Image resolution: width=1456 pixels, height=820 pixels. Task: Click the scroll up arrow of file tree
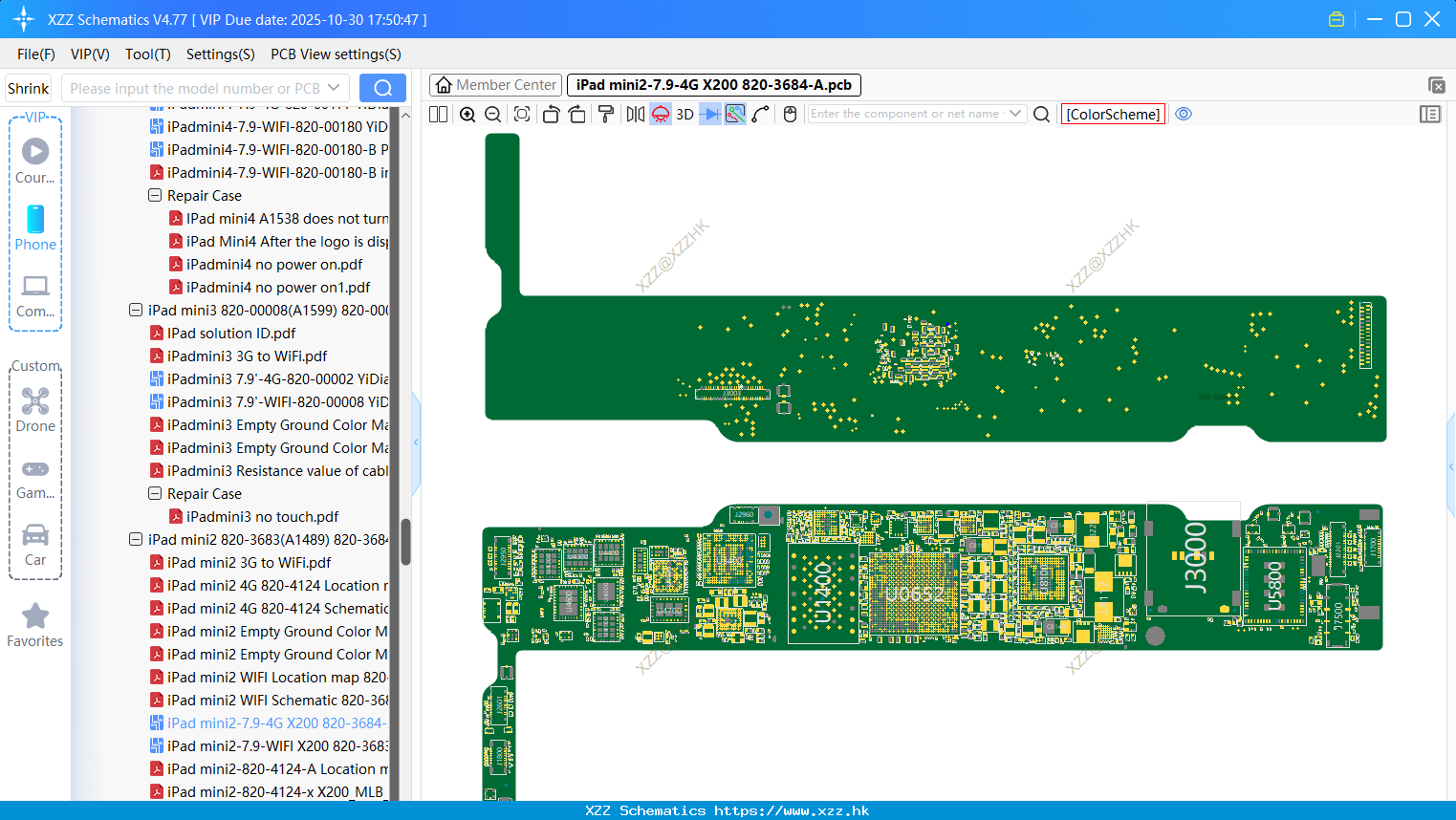click(x=405, y=115)
